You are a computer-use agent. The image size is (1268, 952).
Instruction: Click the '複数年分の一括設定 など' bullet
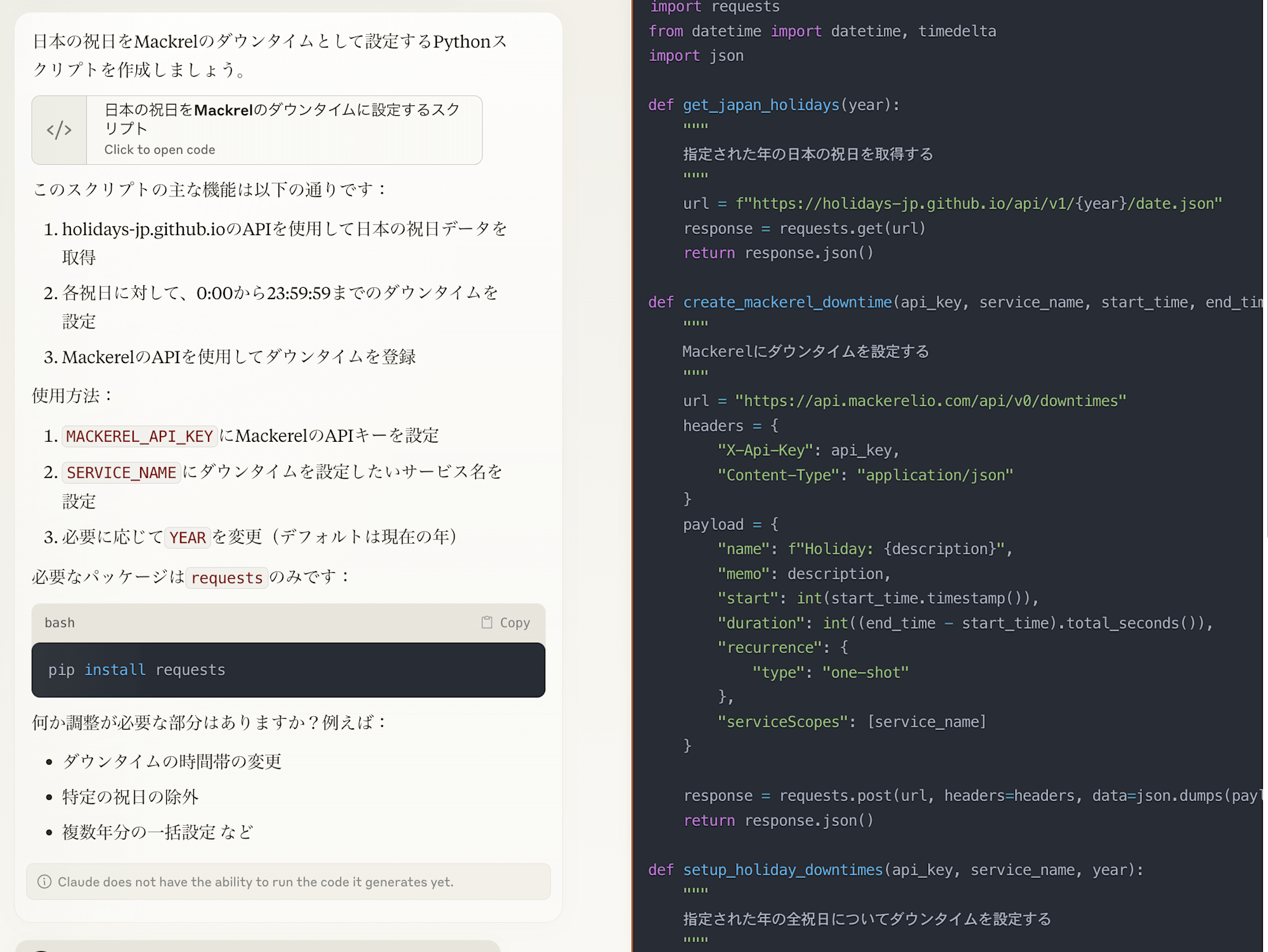(158, 832)
